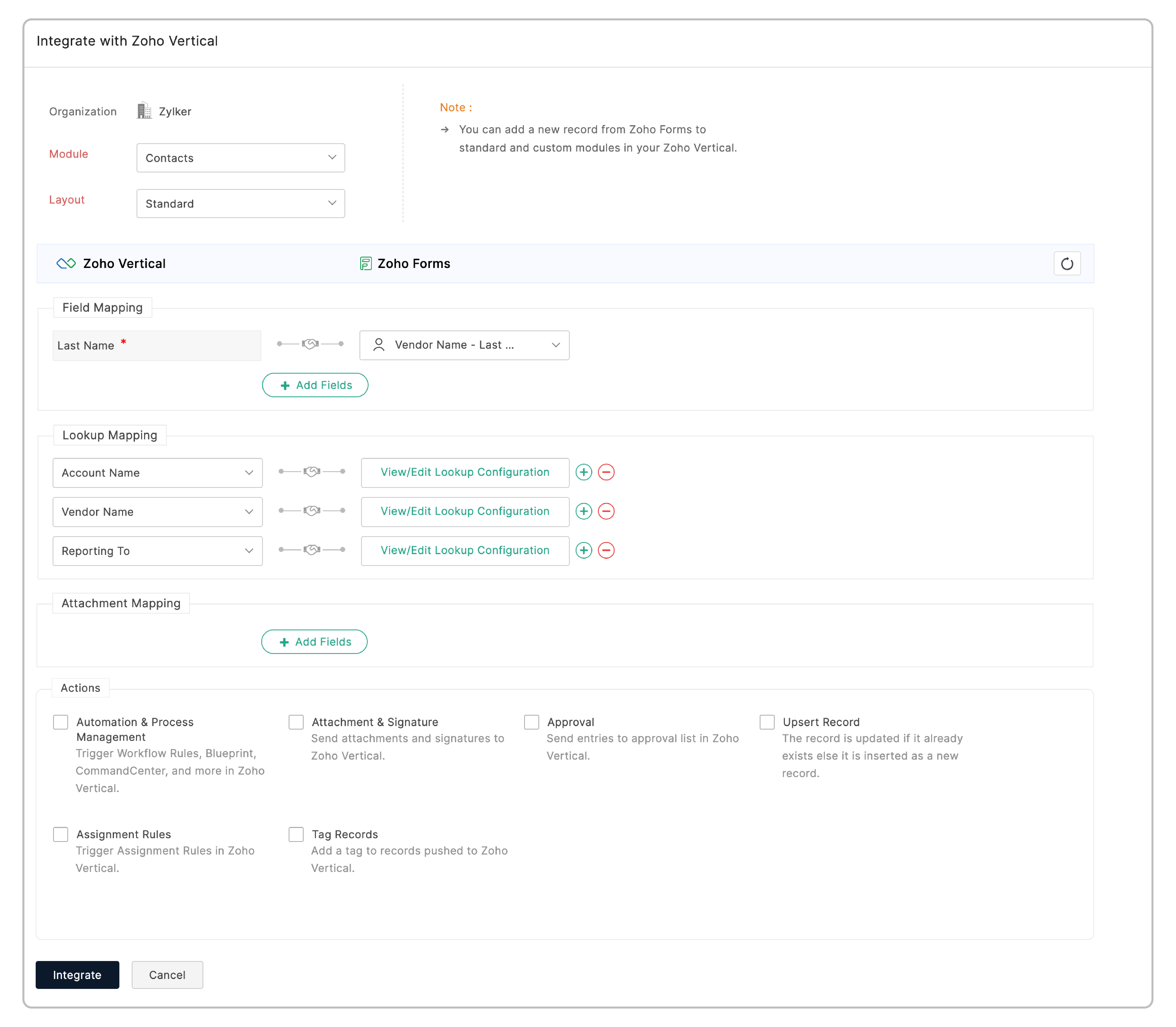Open the Layout dropdown showing Standard
The width and height of the screenshot is (1176, 1027).
click(x=241, y=204)
